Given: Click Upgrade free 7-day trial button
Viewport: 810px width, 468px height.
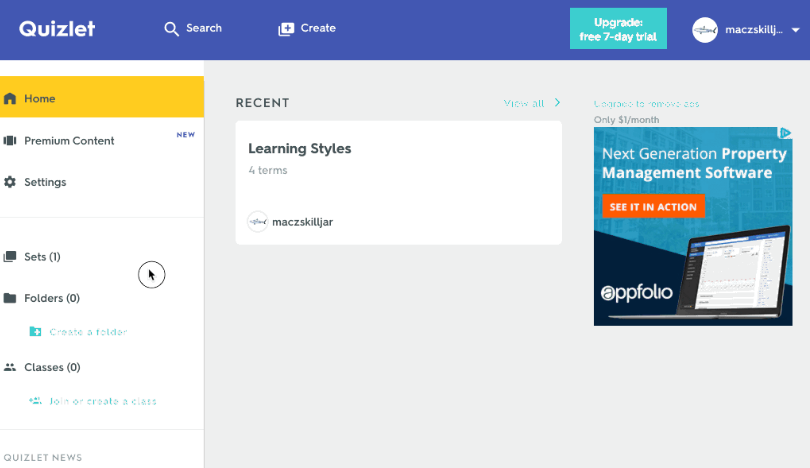Looking at the screenshot, I should [618, 29].
